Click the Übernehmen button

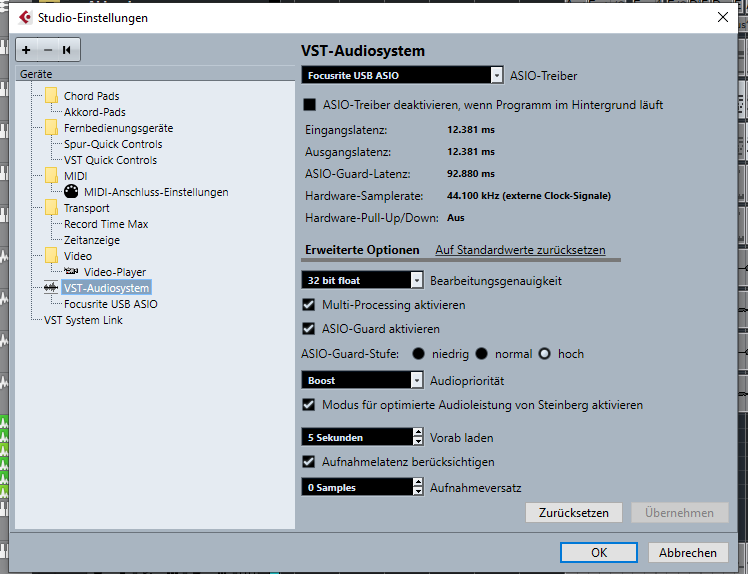coord(679,512)
